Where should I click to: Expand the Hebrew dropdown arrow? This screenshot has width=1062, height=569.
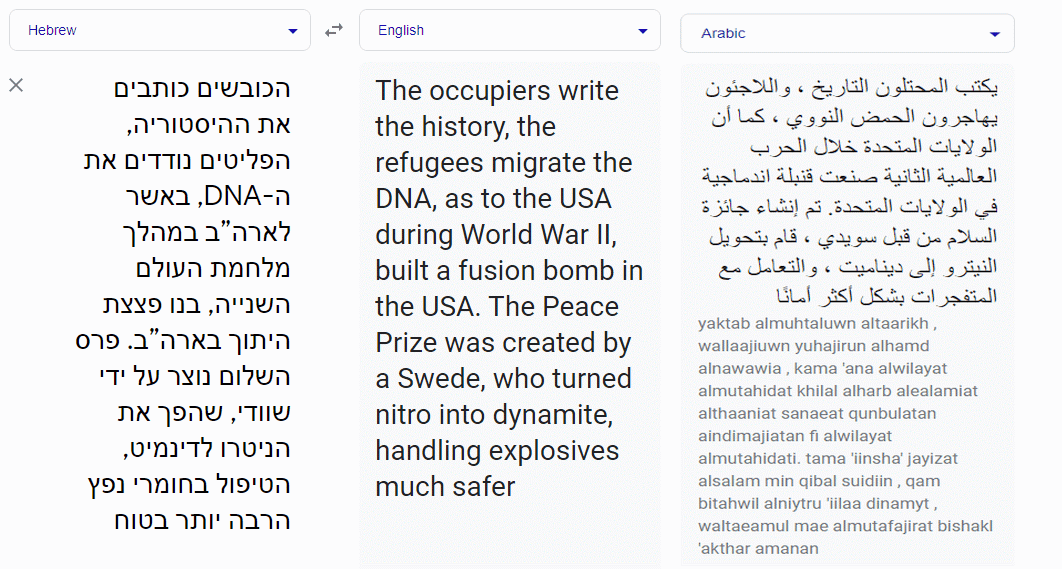293,31
